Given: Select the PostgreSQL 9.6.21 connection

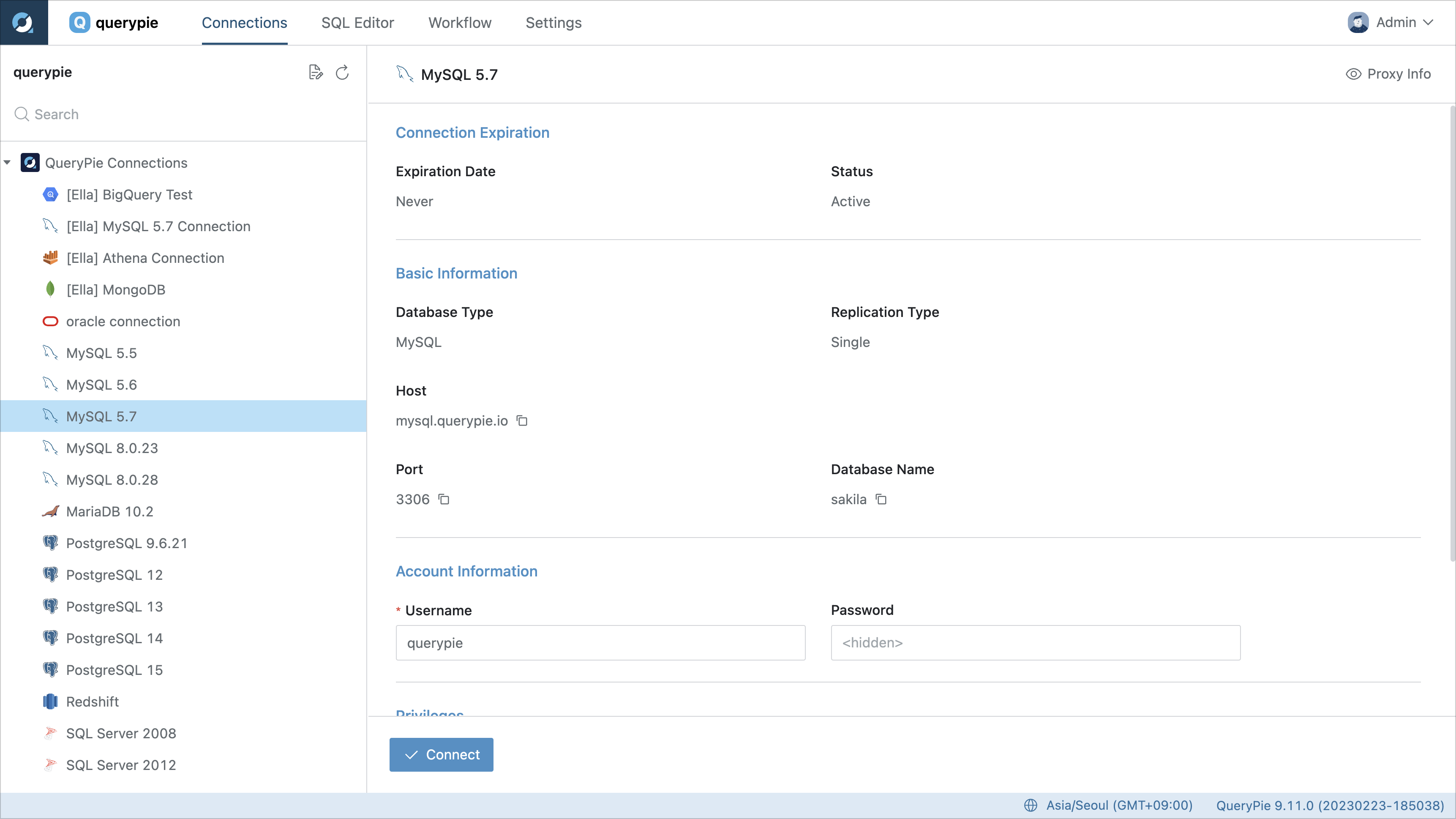Looking at the screenshot, I should [127, 543].
